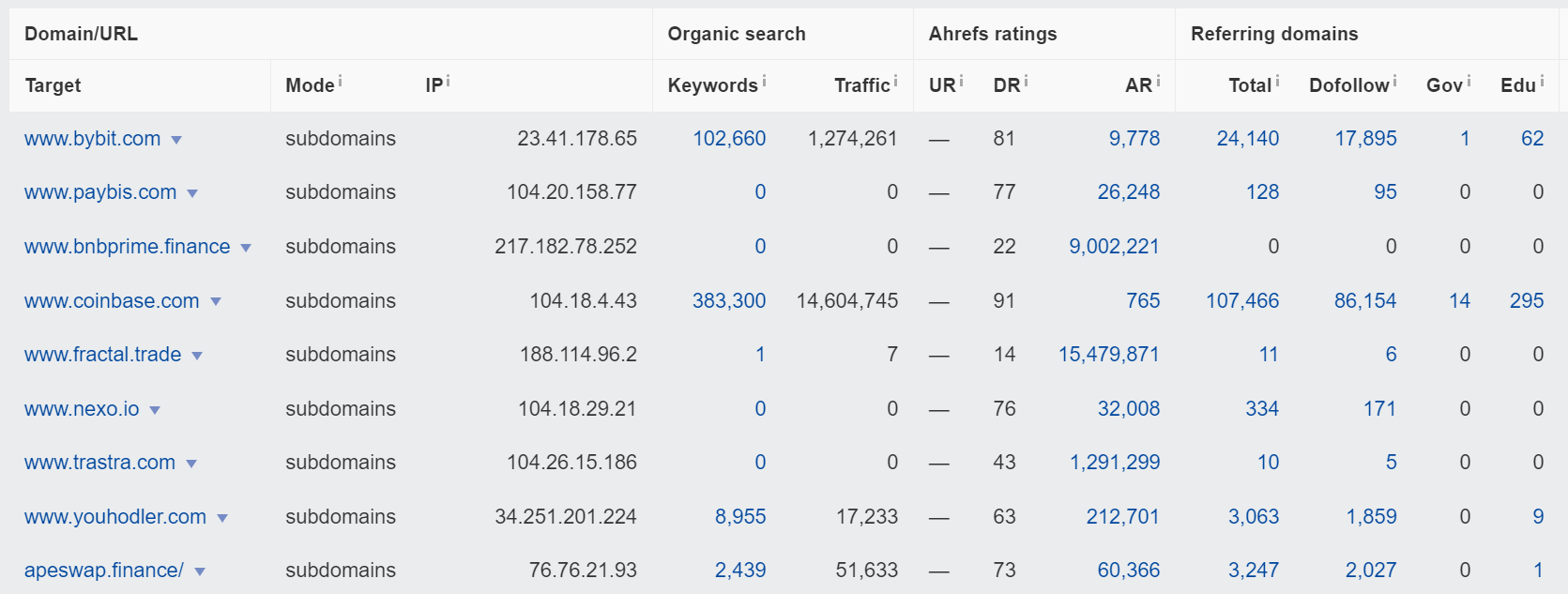Expand dropdown arrow beside www.bnbprime.finance
This screenshot has width=1568, height=594.
pos(246,248)
